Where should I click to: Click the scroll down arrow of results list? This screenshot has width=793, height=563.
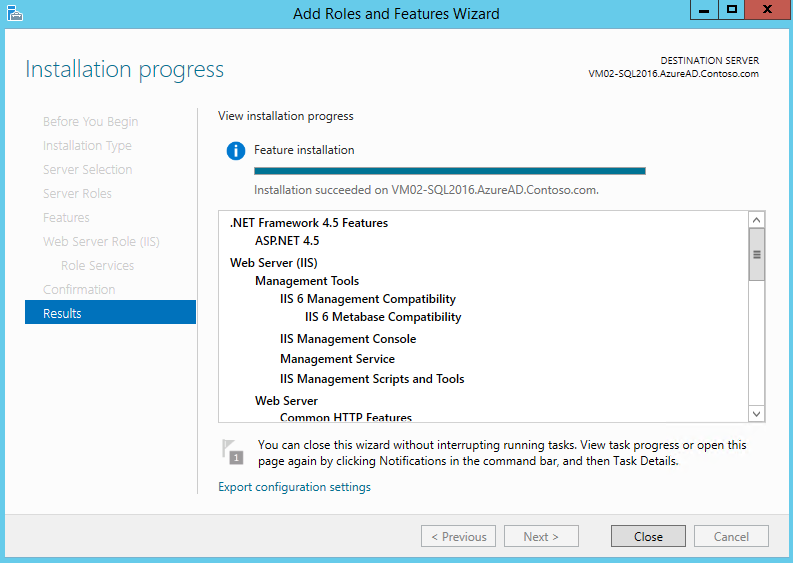pos(757,414)
